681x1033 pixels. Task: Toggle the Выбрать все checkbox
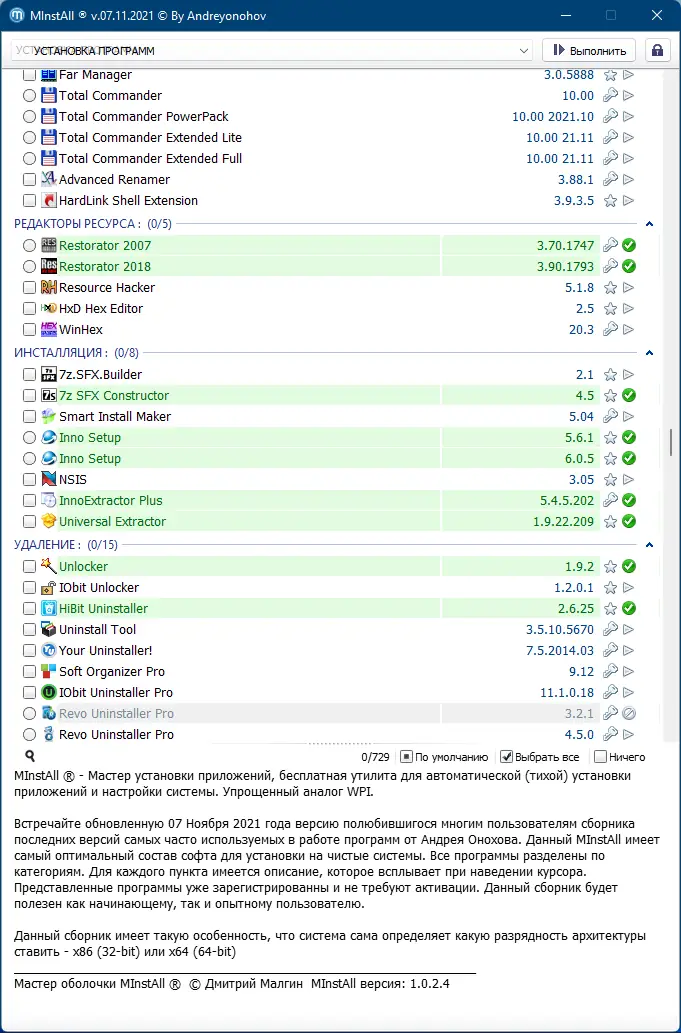click(x=507, y=757)
